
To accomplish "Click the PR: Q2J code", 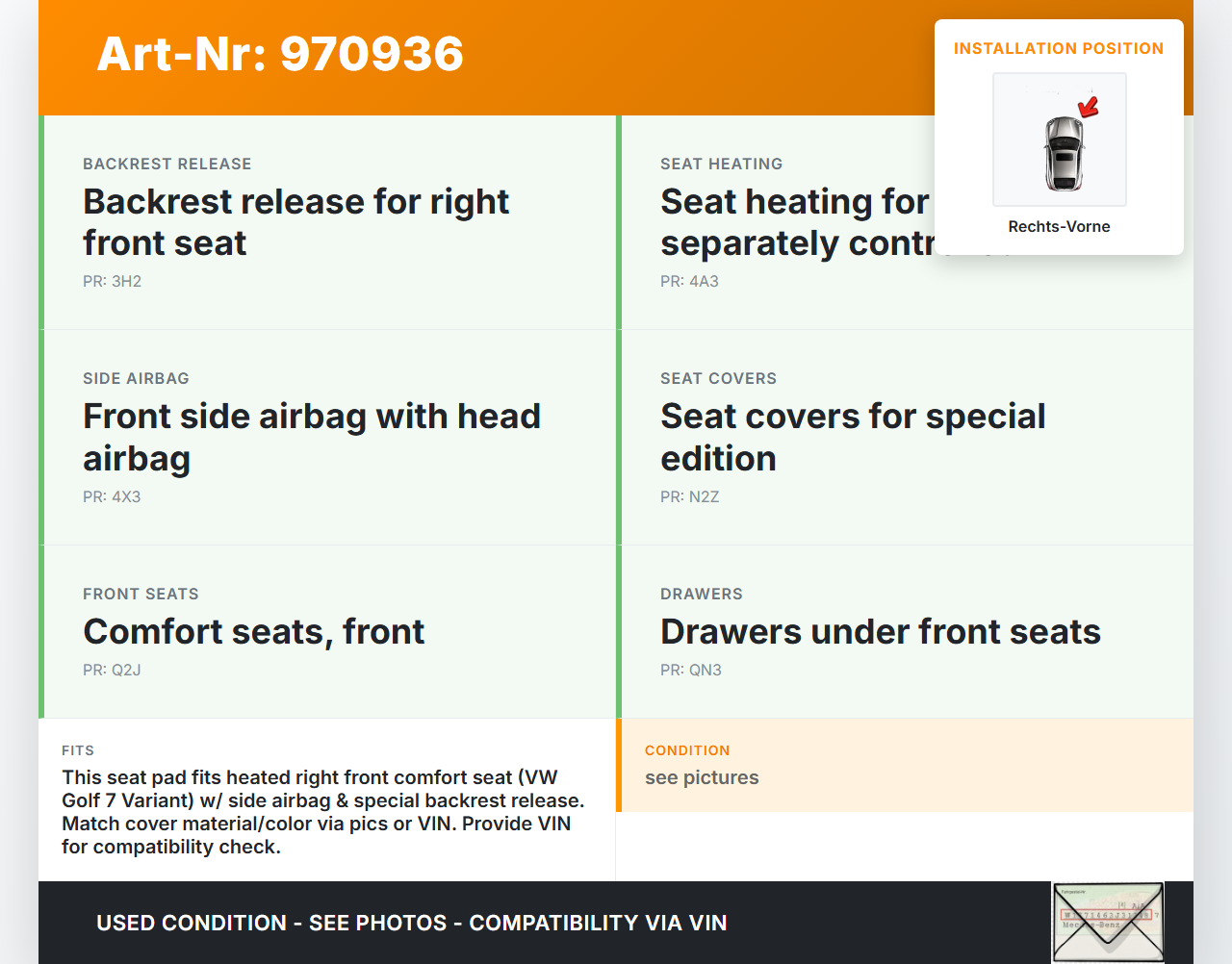I will click(x=112, y=670).
